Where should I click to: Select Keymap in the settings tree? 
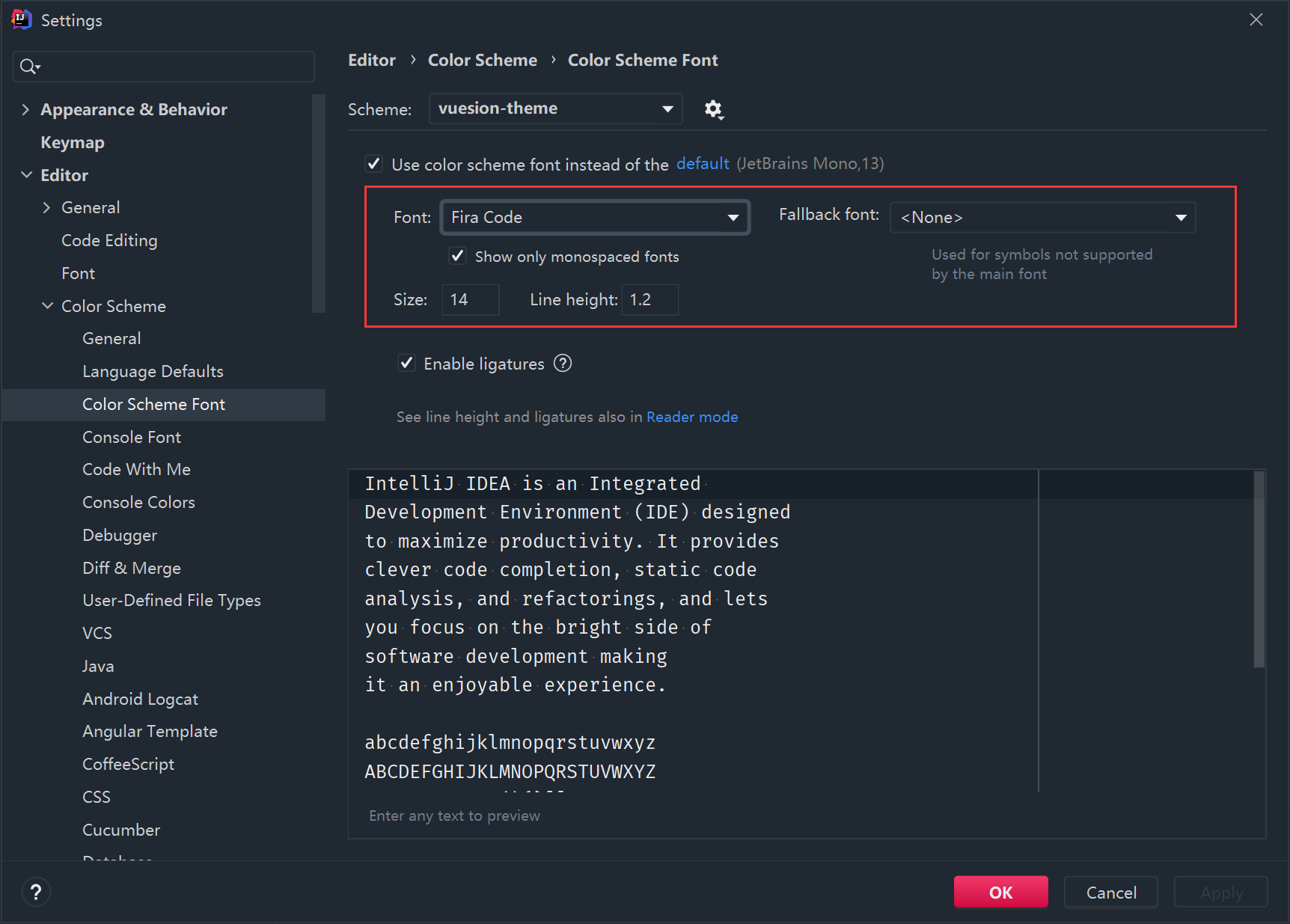(73, 142)
